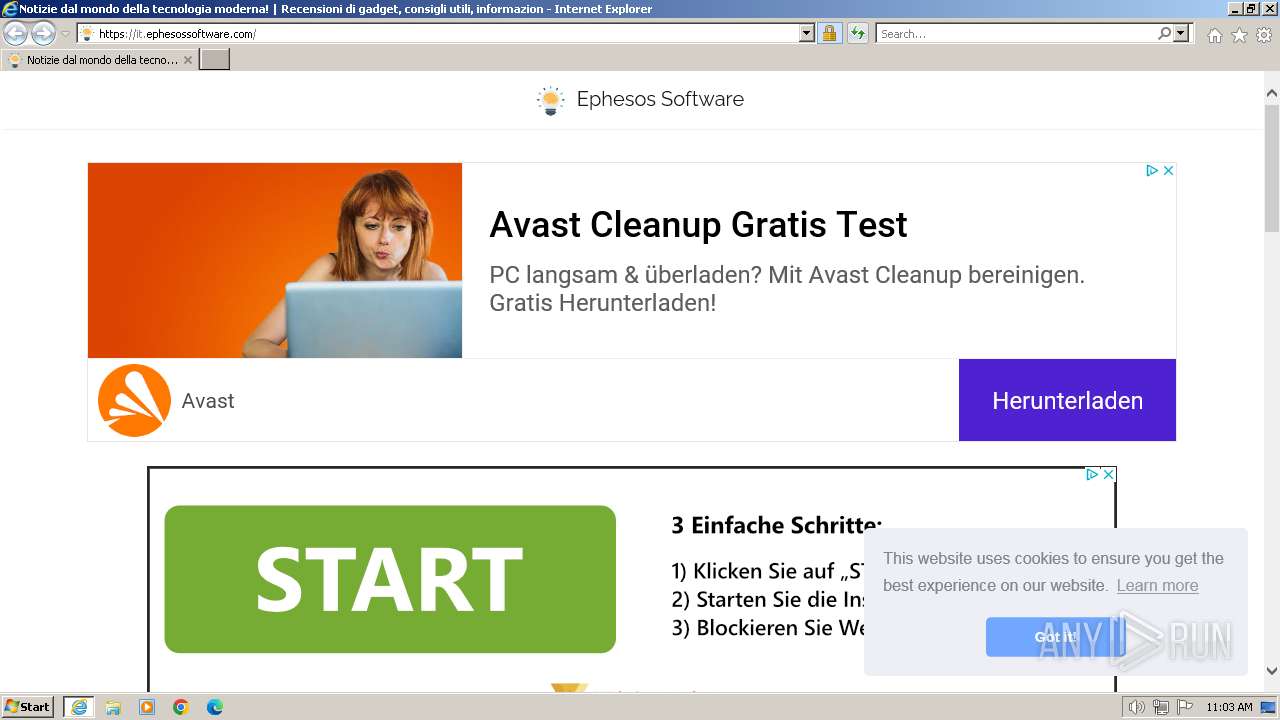Click the browser Forward arrow button
This screenshot has width=1280, height=720.
pyautogui.click(x=43, y=34)
